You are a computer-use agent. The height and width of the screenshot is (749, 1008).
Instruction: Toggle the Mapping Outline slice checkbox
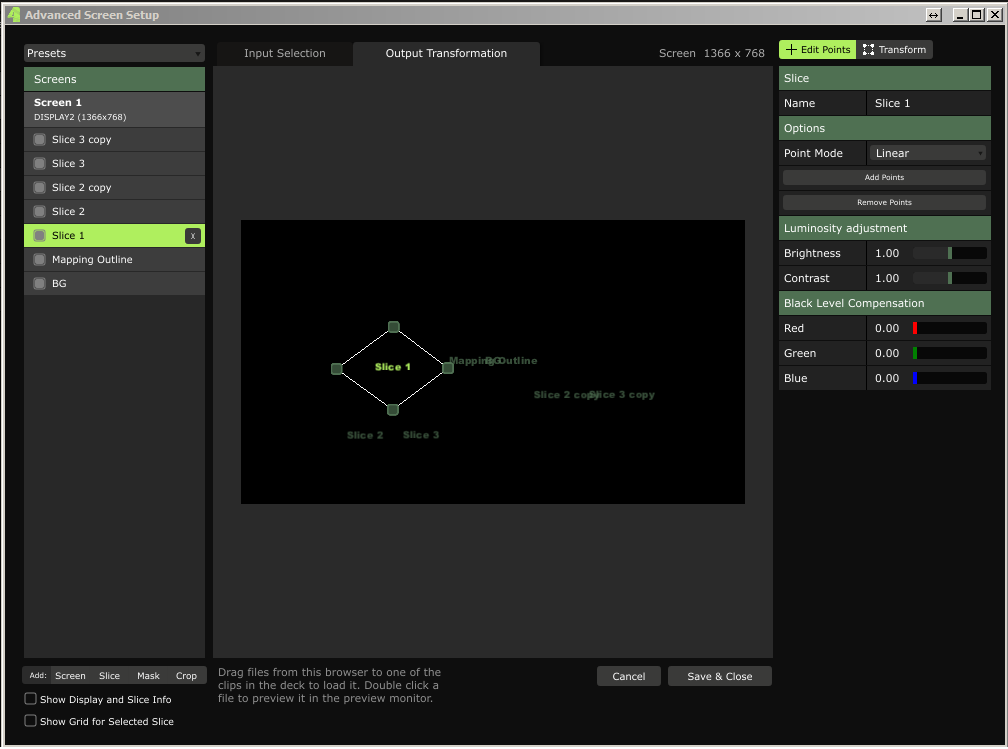[x=40, y=260]
